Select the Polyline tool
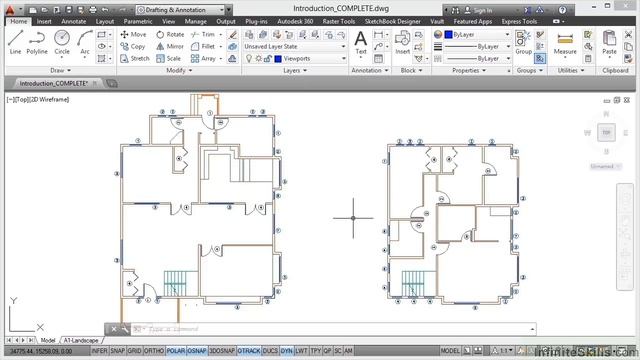 tap(37, 42)
